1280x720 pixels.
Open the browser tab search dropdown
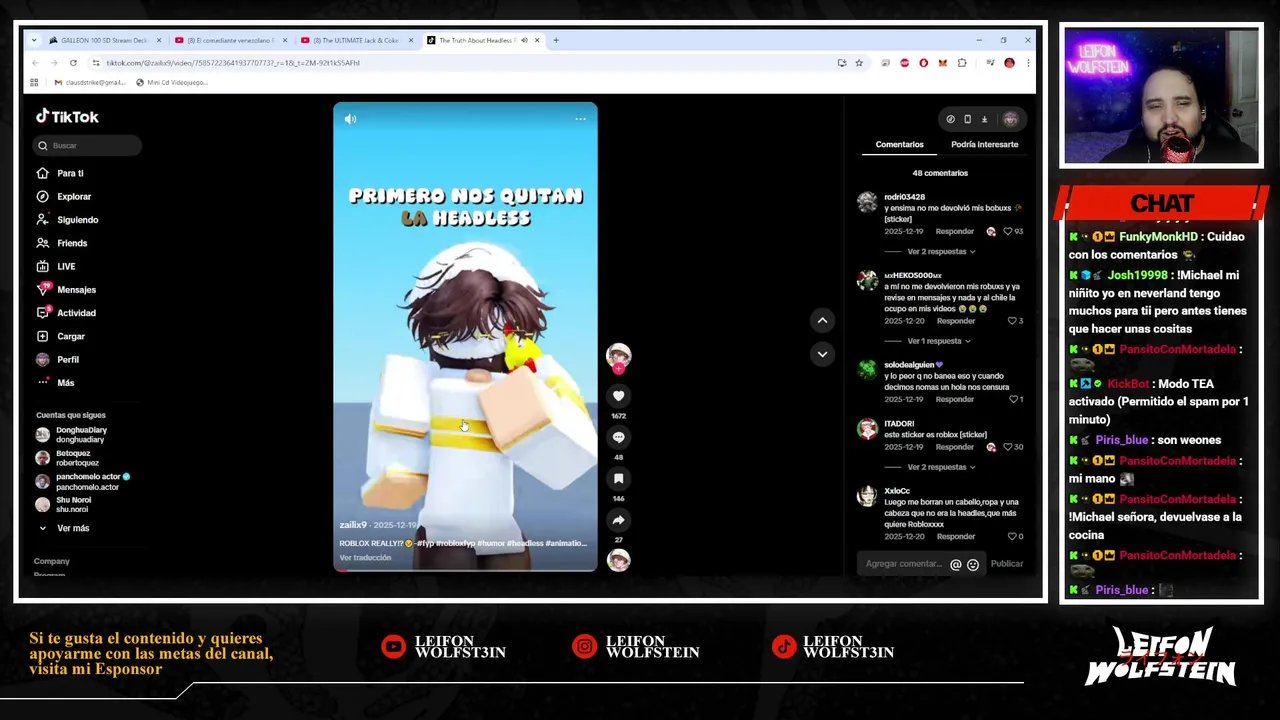(x=34, y=41)
